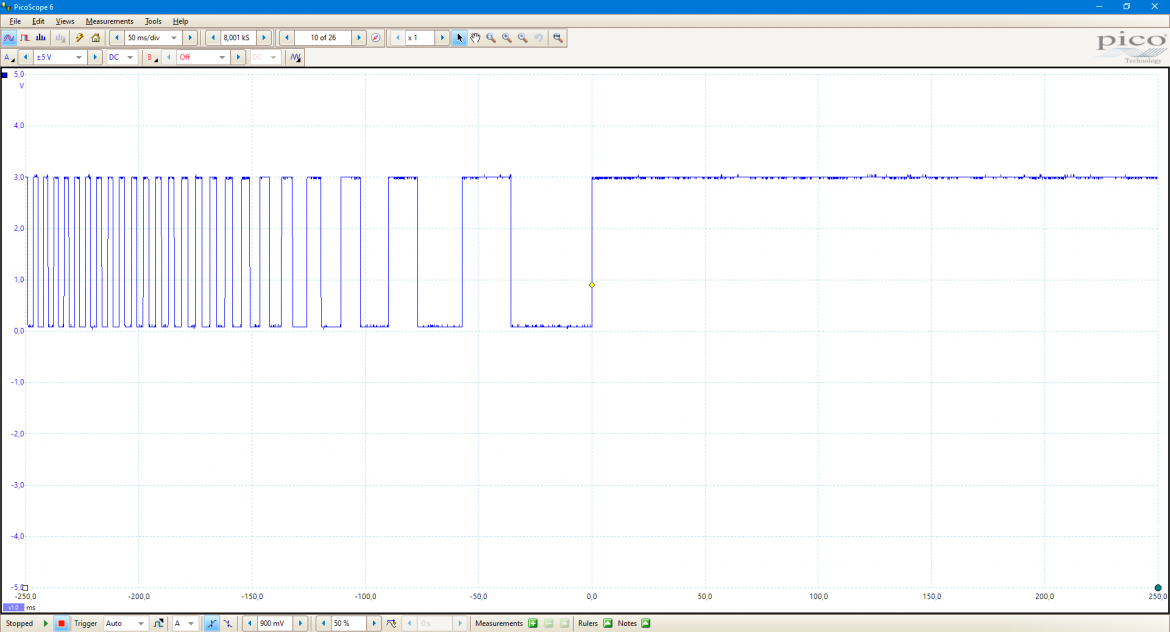The width and height of the screenshot is (1170, 632).
Task: Click the Home capture setup icon
Action: 96,38
